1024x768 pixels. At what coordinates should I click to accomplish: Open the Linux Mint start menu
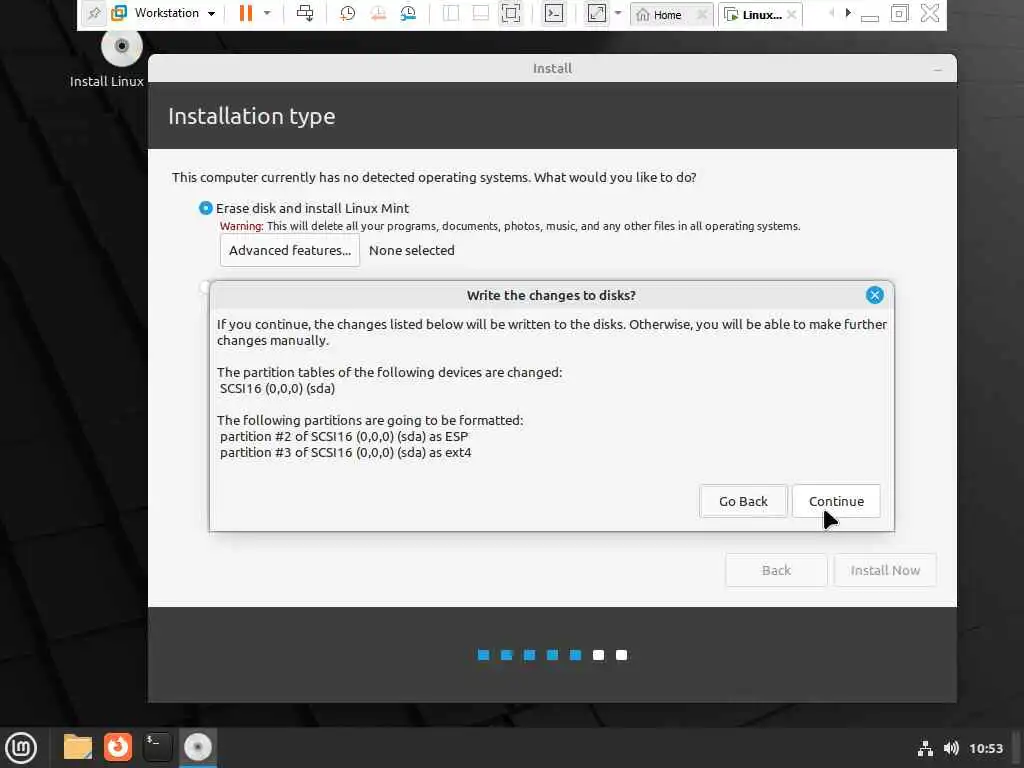[x=21, y=747]
